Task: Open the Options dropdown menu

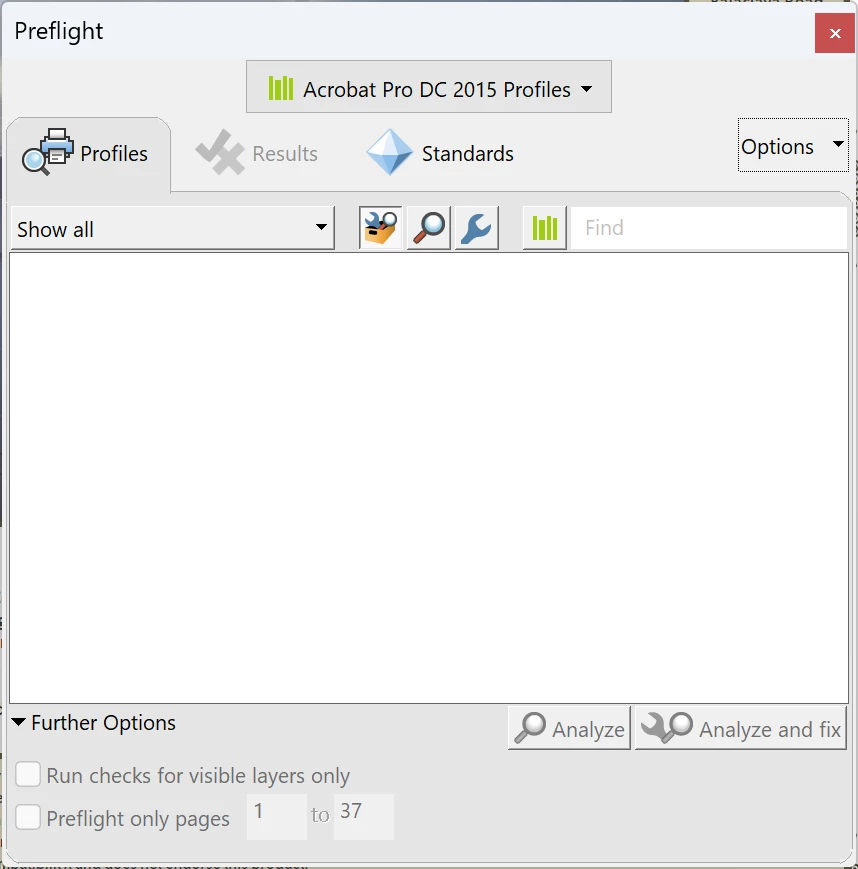Action: point(793,145)
